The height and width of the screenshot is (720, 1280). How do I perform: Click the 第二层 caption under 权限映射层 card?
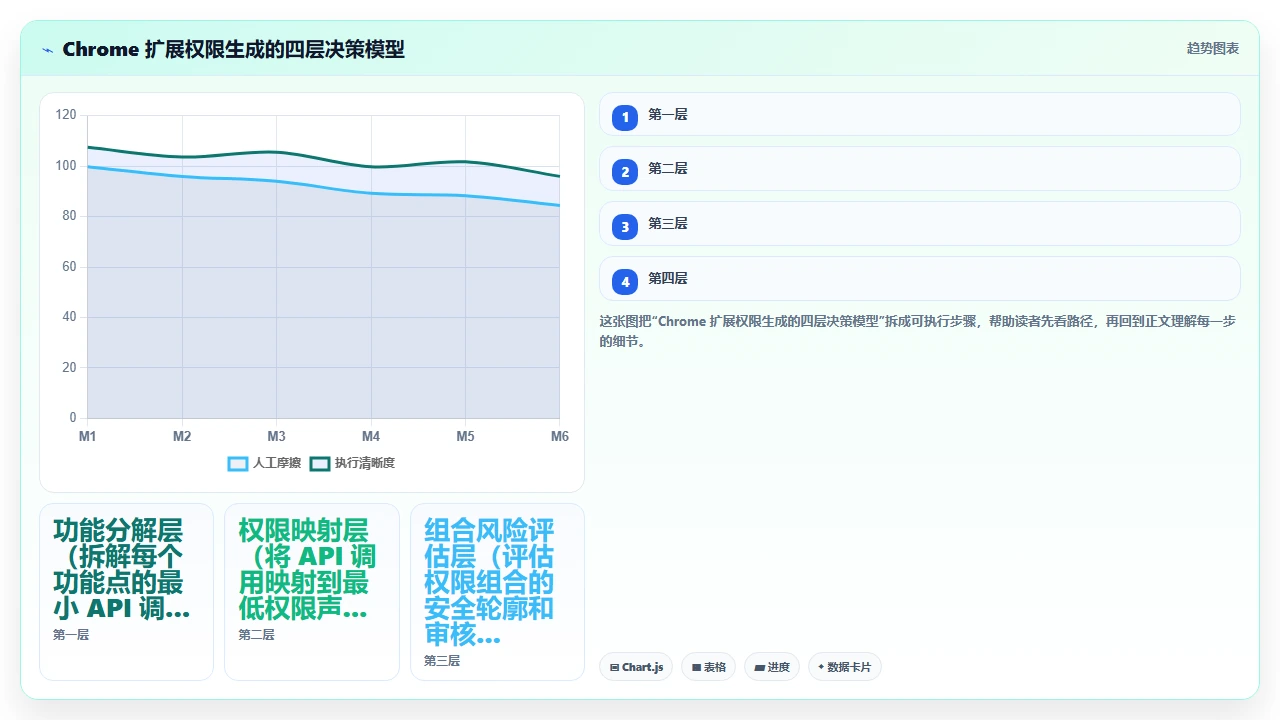pos(256,634)
